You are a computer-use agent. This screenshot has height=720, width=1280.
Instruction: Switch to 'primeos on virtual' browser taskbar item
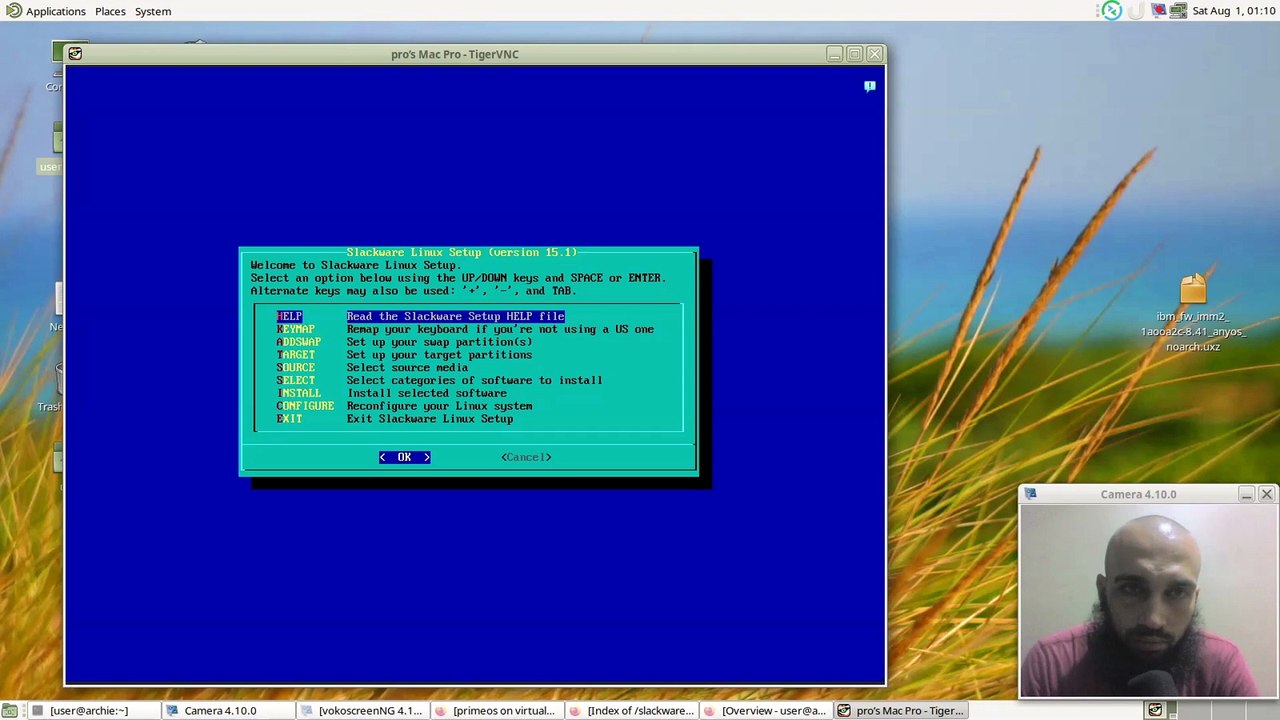pos(496,711)
